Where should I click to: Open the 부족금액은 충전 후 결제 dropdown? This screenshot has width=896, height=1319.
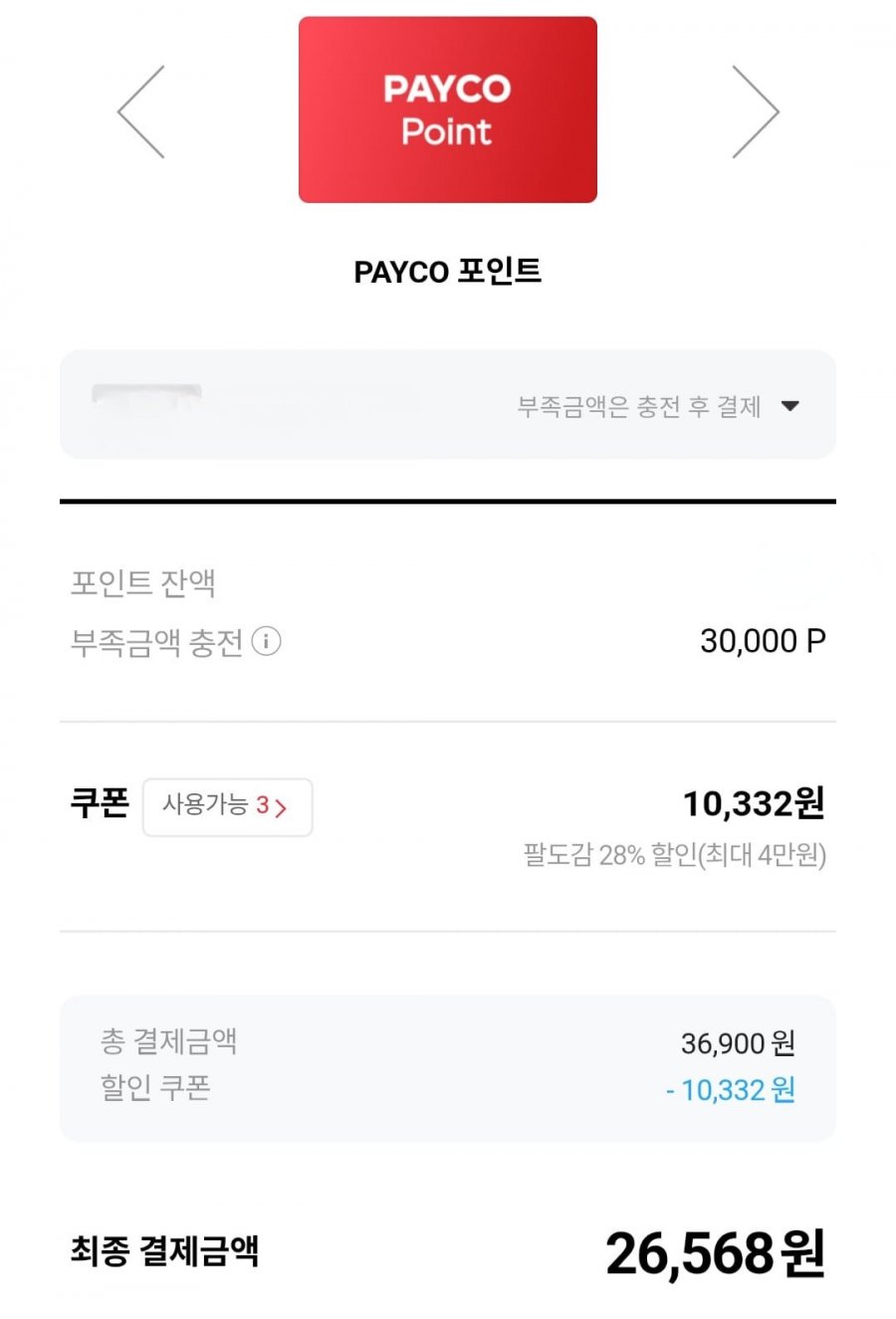639,406
